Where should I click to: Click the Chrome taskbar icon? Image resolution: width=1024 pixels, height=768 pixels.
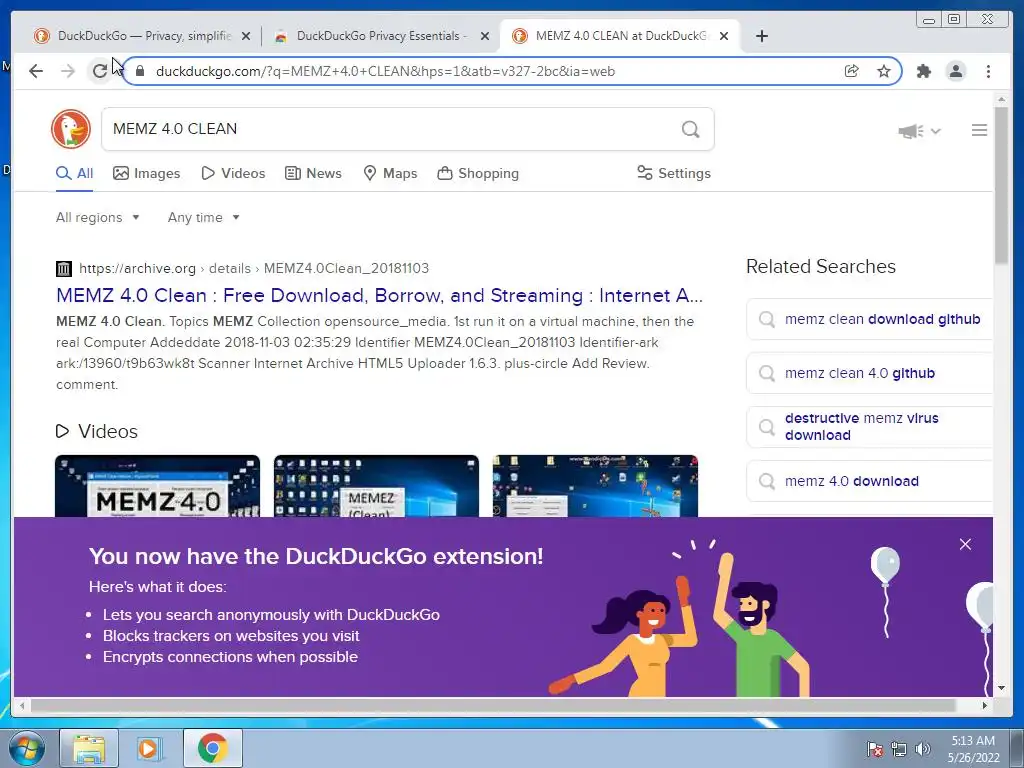coord(212,748)
